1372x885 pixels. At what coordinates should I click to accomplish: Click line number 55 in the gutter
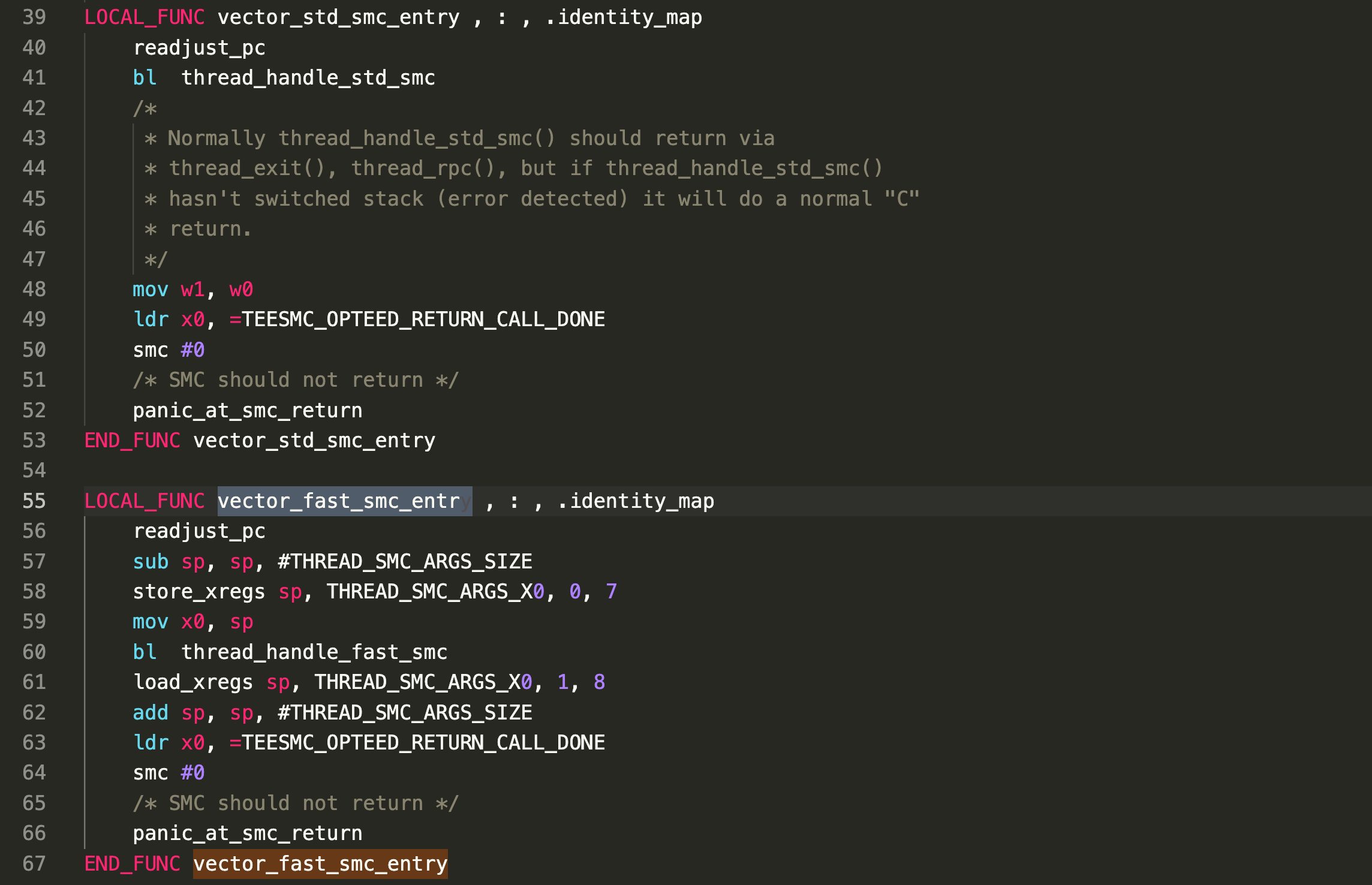coord(34,501)
